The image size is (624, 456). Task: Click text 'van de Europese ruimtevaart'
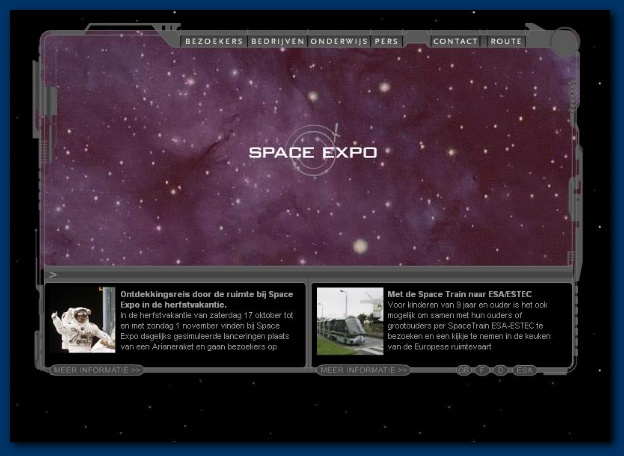tap(439, 347)
